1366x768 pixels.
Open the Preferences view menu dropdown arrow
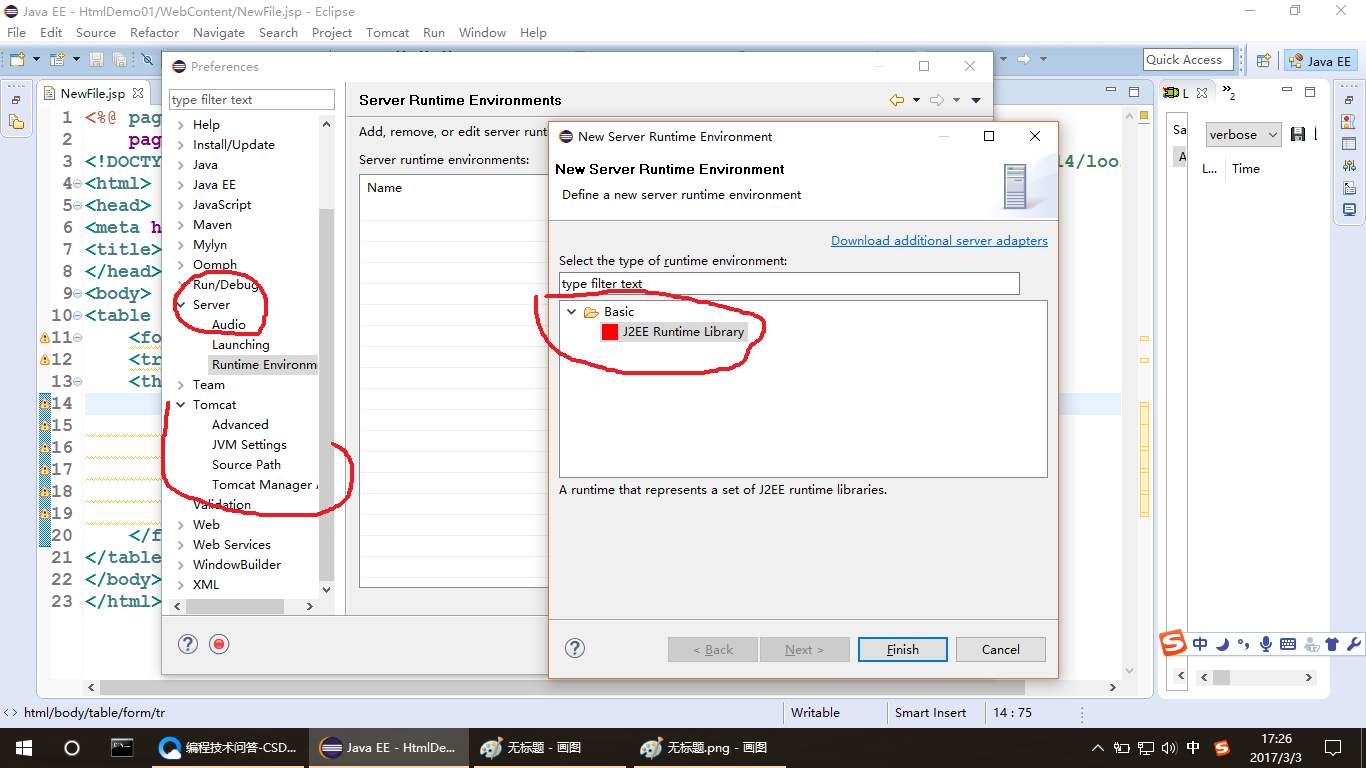click(976, 100)
